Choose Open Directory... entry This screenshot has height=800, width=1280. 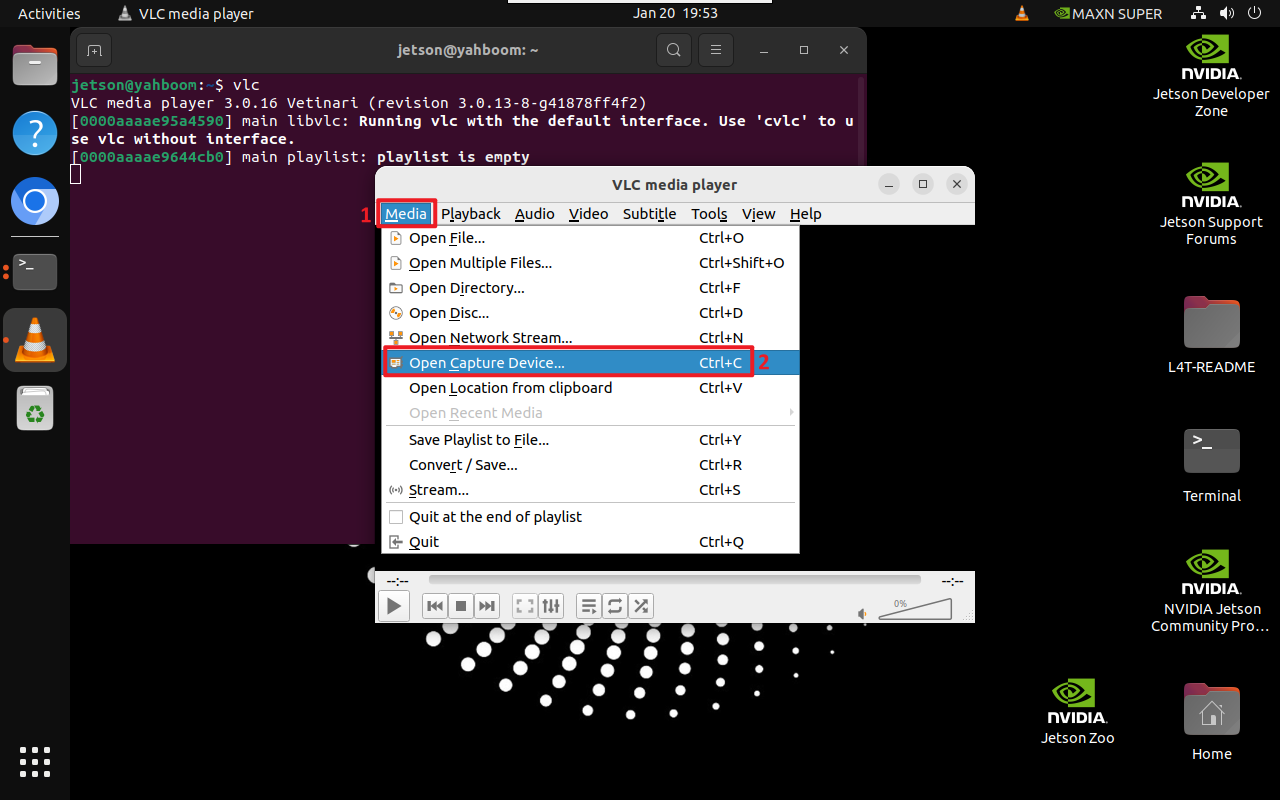tap(590, 288)
